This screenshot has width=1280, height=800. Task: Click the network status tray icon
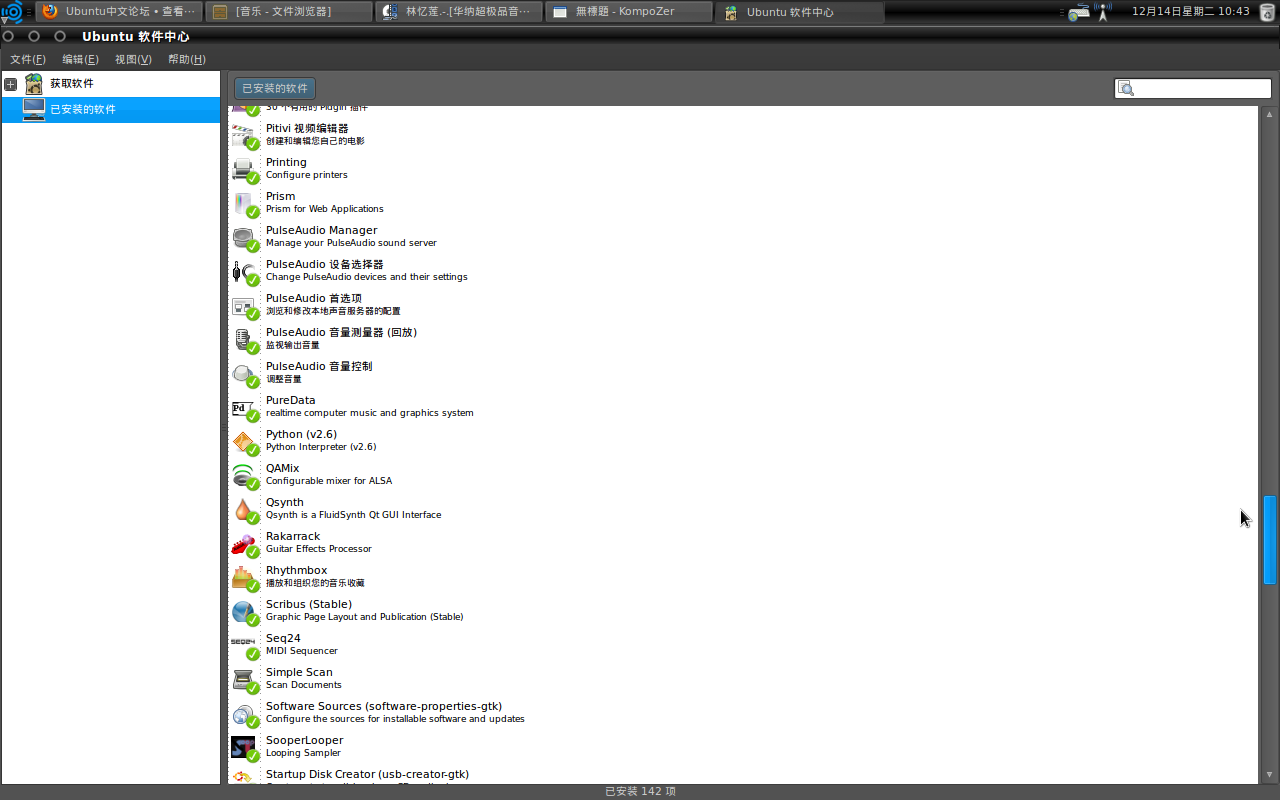point(1103,12)
